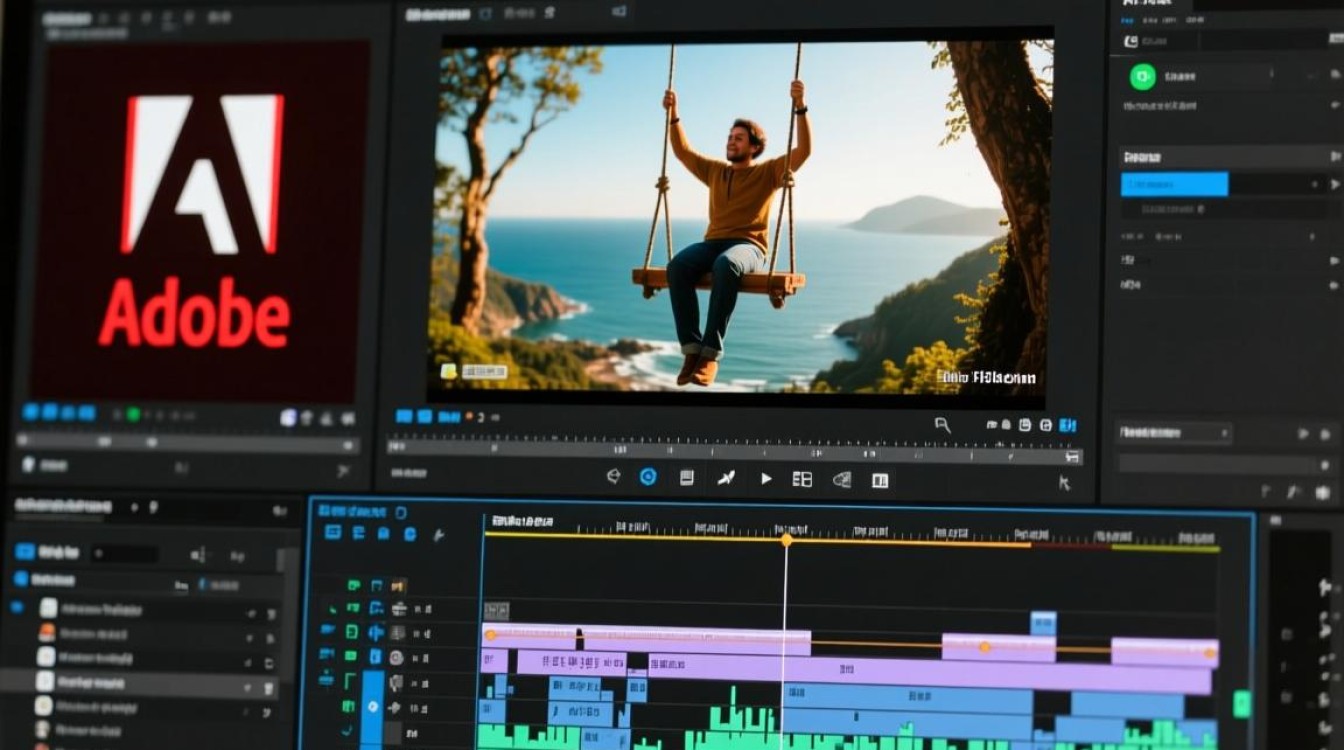This screenshot has height=750, width=1344.
Task: Click the orange thumbnail in the project list
Action: click(46, 632)
